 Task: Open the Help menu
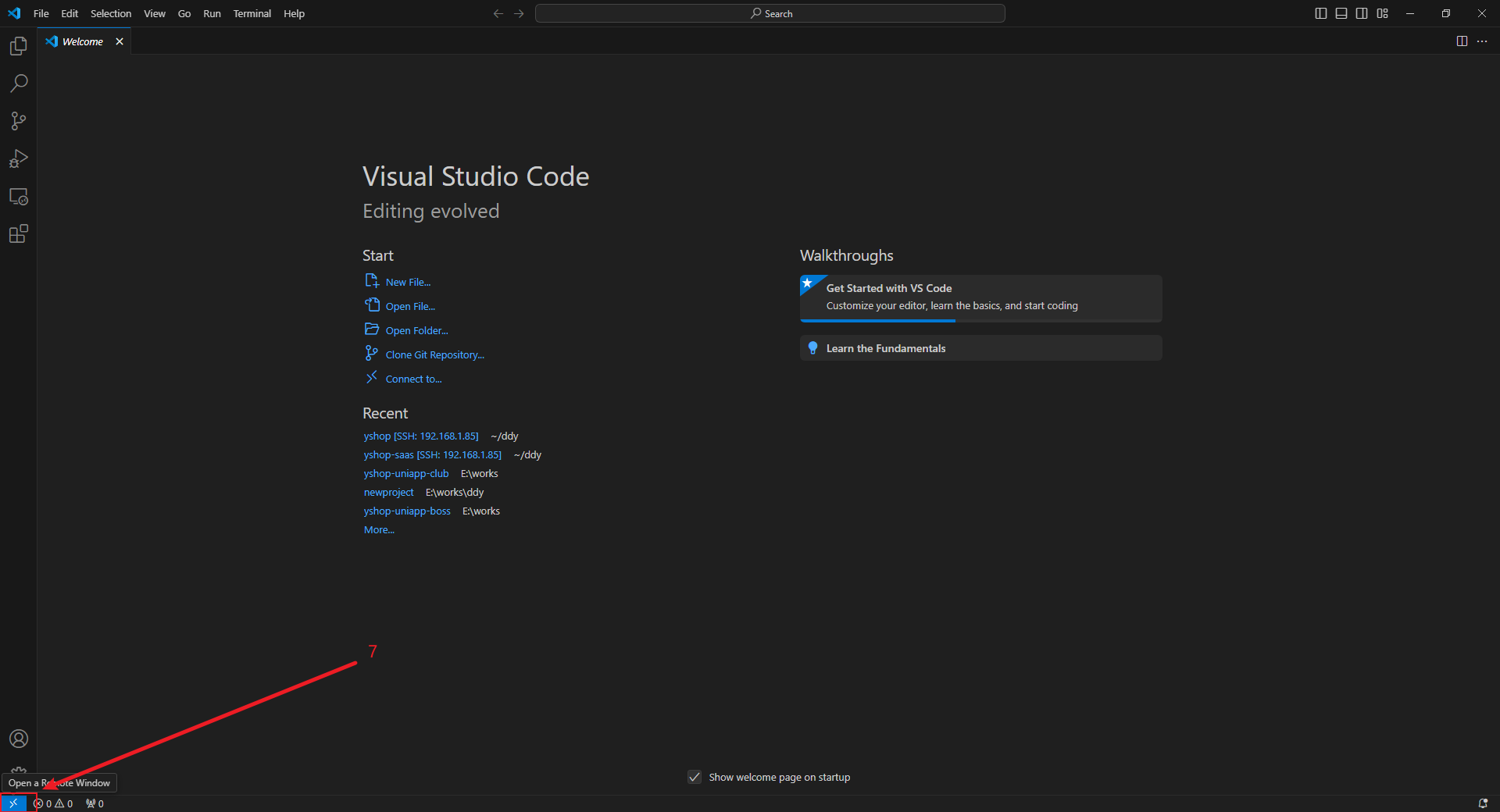pos(294,13)
